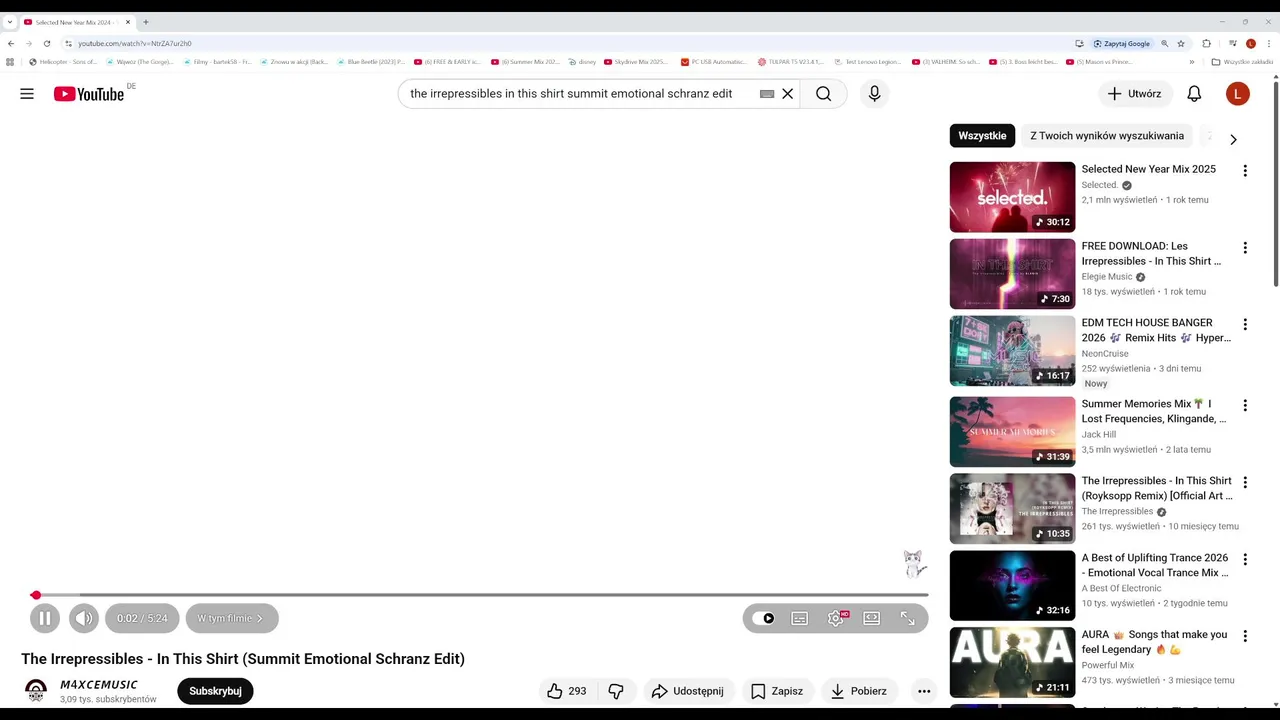Bookmark this page with the star
Image resolution: width=1280 pixels, height=720 pixels.
[1181, 44]
